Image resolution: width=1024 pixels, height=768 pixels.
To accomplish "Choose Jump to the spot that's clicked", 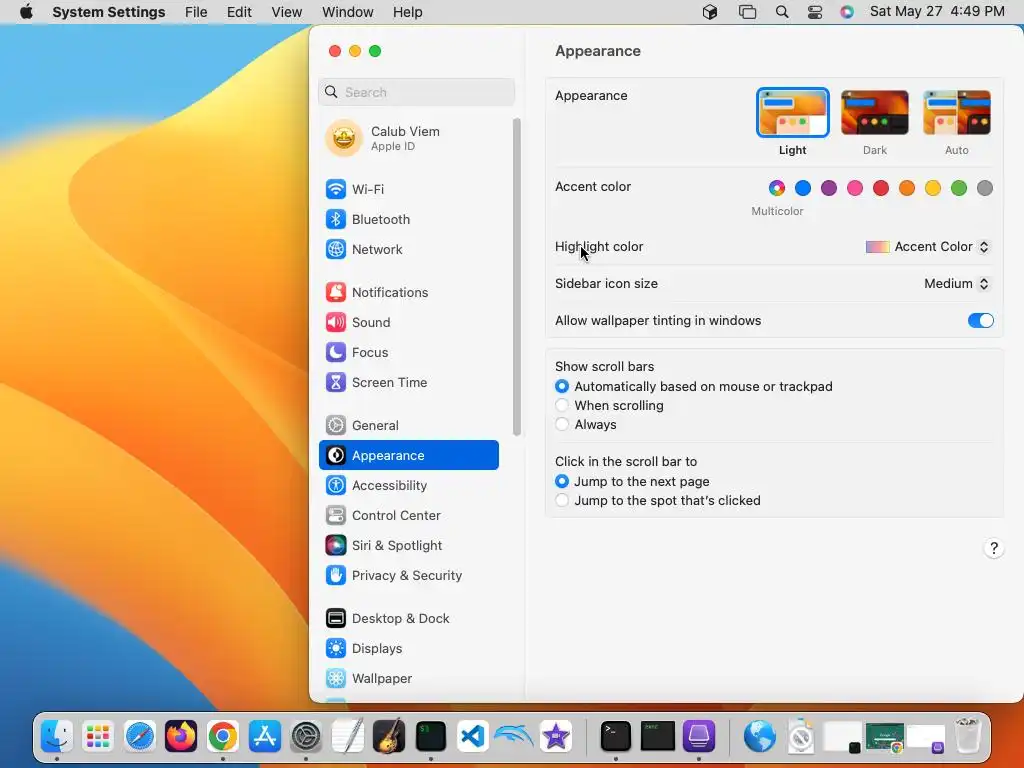I will [x=562, y=500].
